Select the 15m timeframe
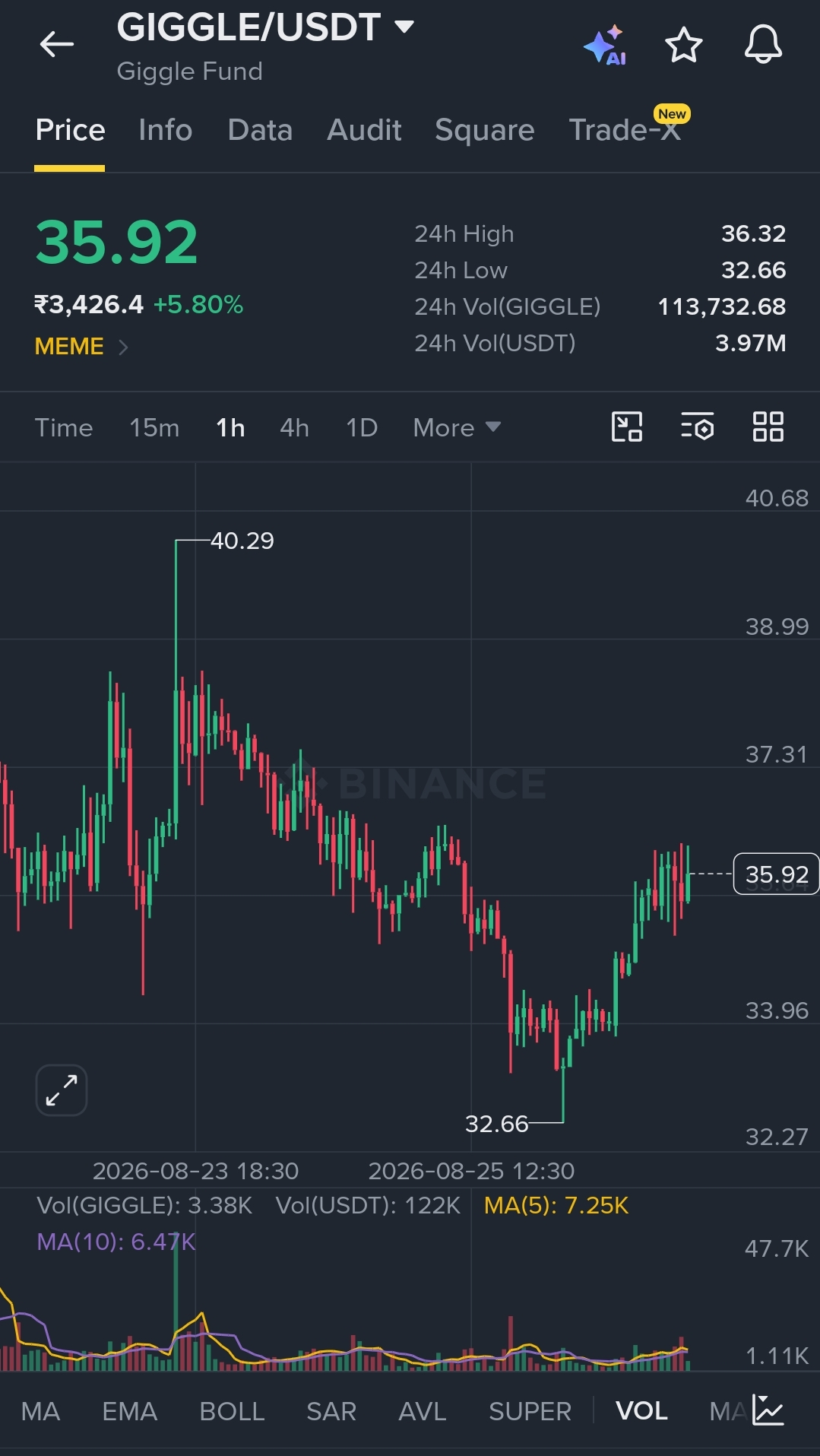The height and width of the screenshot is (1456, 820). tap(154, 427)
